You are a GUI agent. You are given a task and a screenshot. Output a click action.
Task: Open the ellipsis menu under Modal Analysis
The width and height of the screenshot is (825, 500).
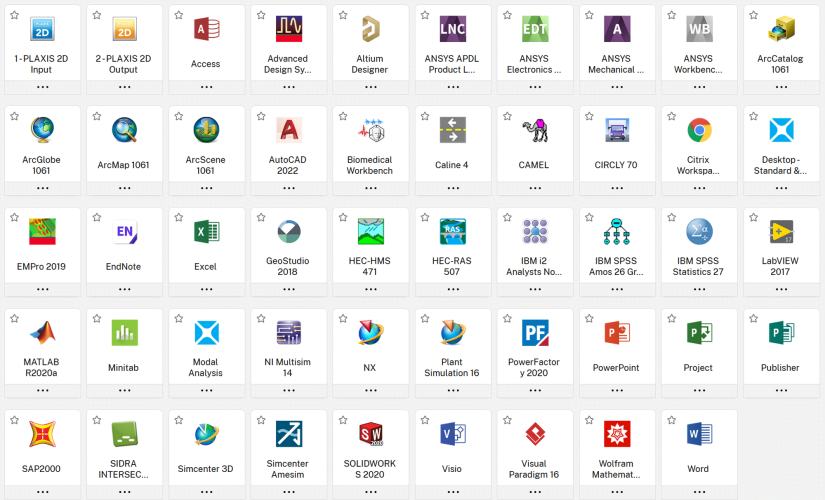coord(206,391)
